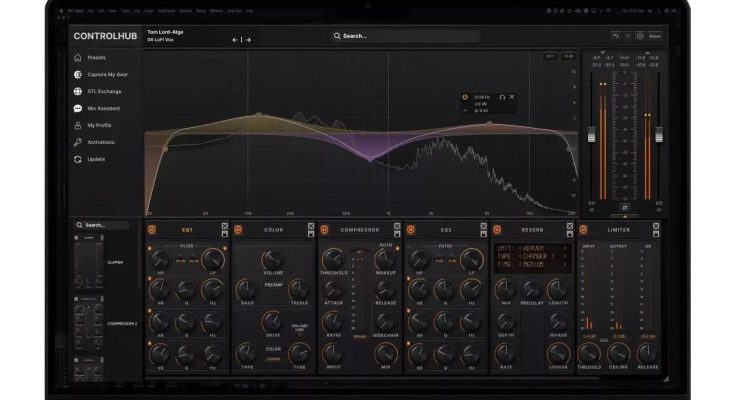Click the Update refresh icon

point(78,159)
